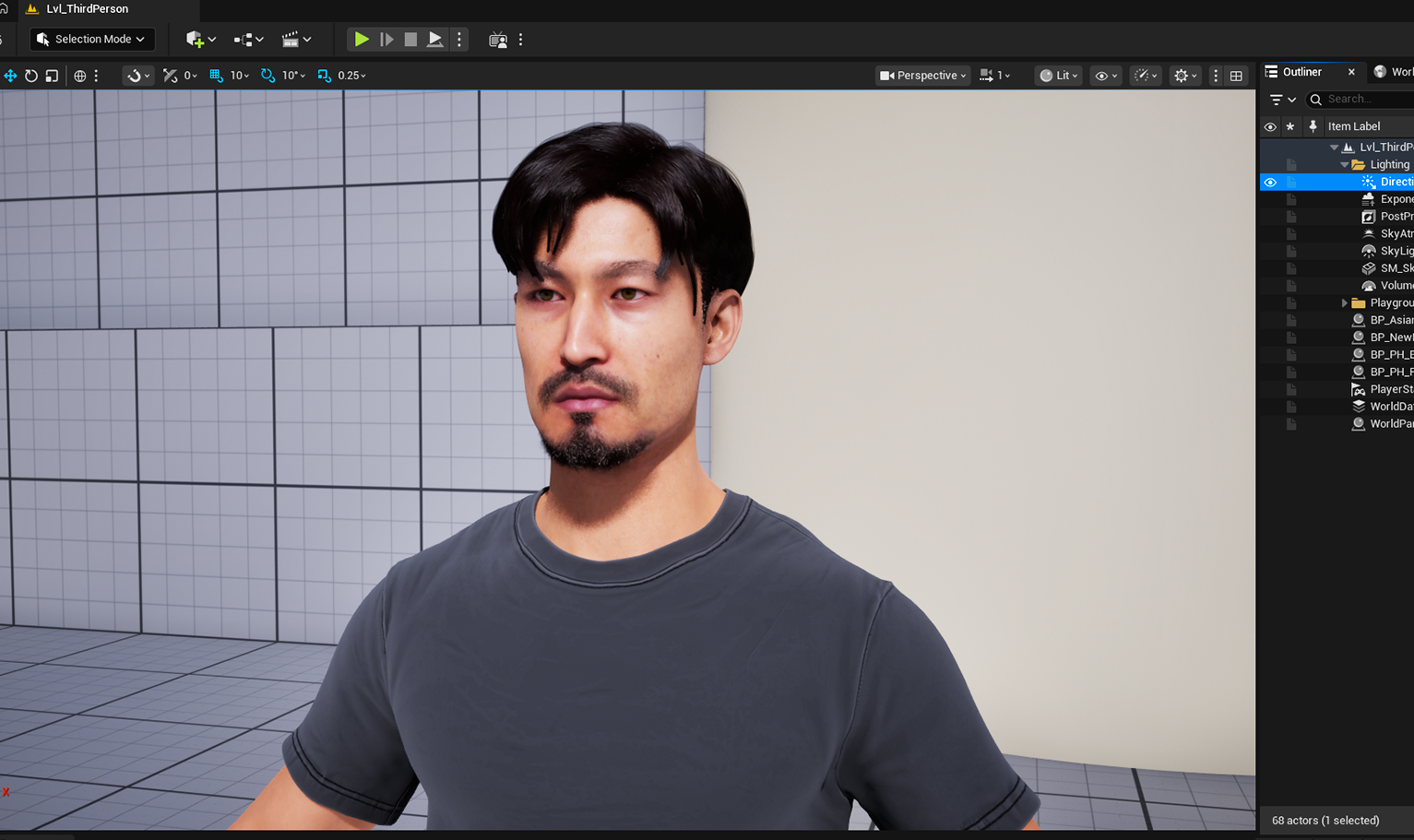
Task: Open the Perspective view mode dropdown
Action: point(921,76)
